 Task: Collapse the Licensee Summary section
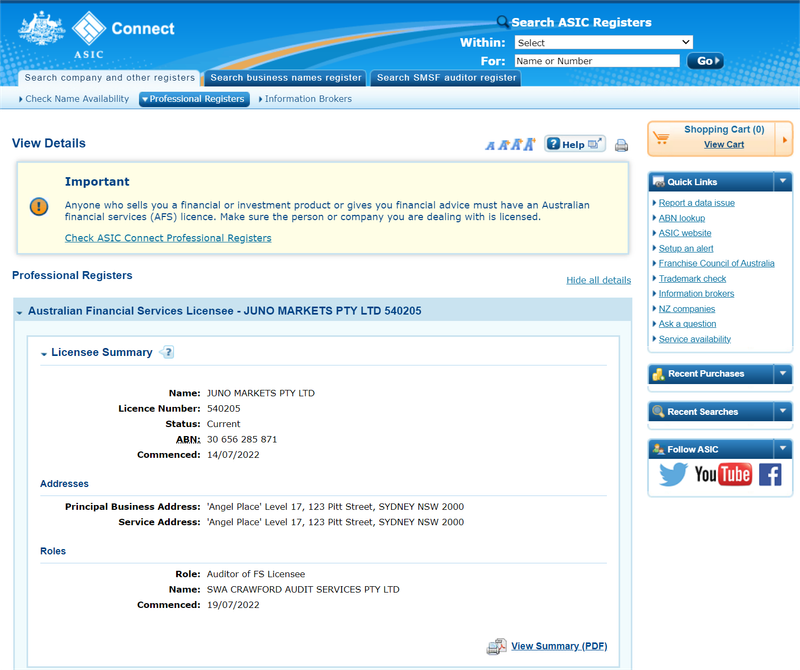pyautogui.click(x=44, y=354)
